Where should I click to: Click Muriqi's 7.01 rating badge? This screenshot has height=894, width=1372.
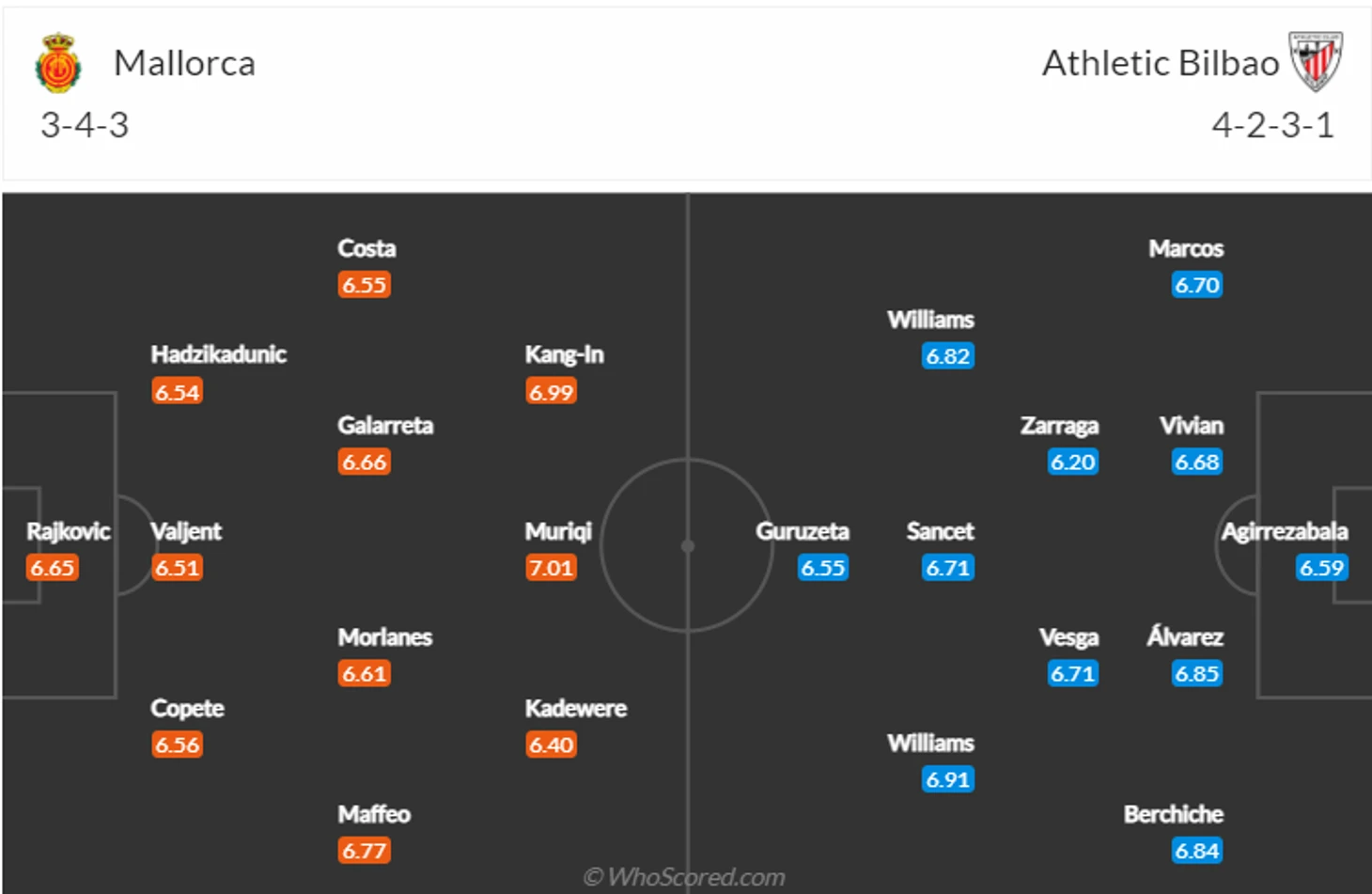(x=551, y=568)
